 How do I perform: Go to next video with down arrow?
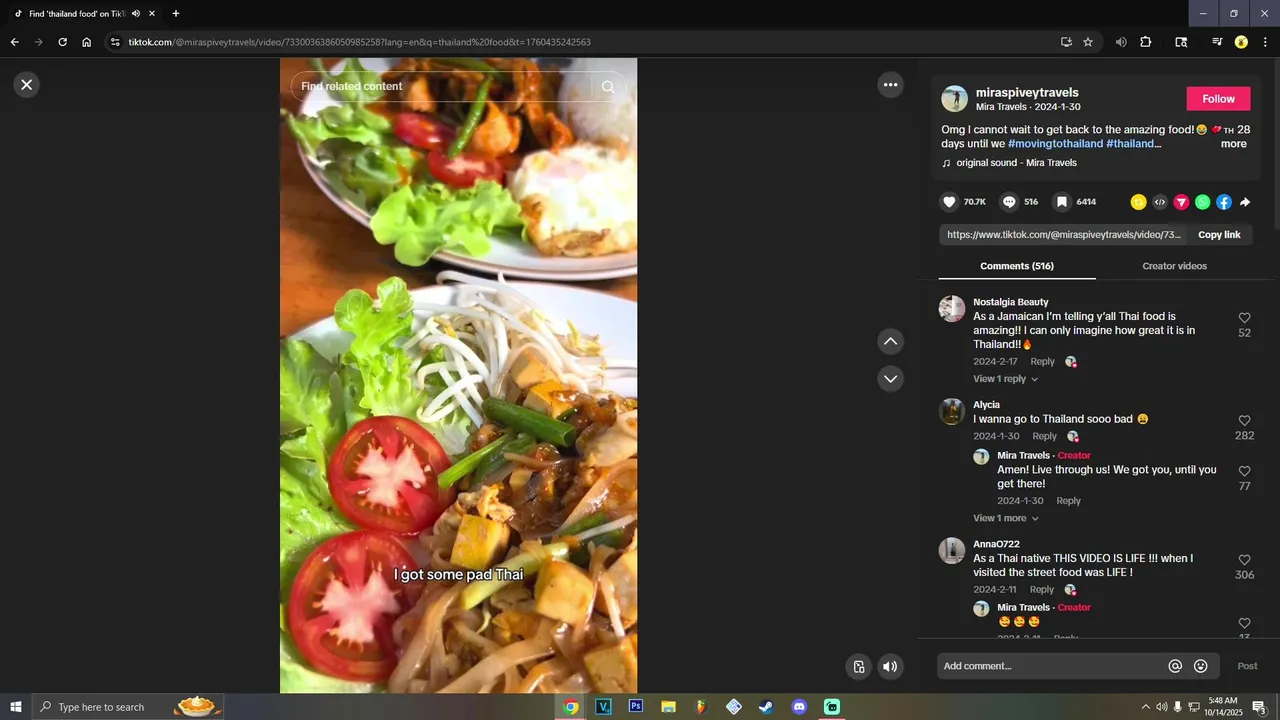(890, 379)
